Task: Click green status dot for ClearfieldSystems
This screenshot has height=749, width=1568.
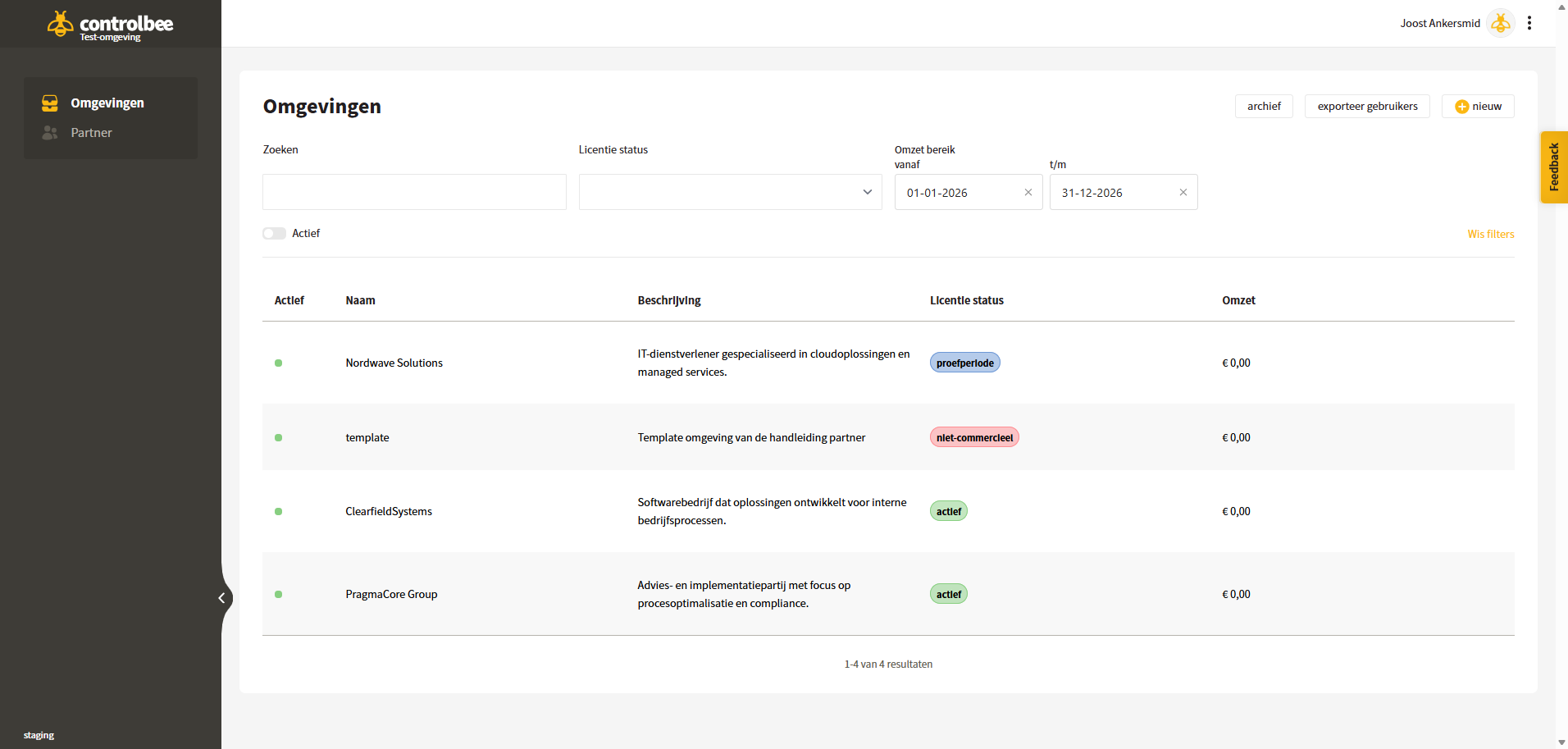Action: [x=279, y=511]
